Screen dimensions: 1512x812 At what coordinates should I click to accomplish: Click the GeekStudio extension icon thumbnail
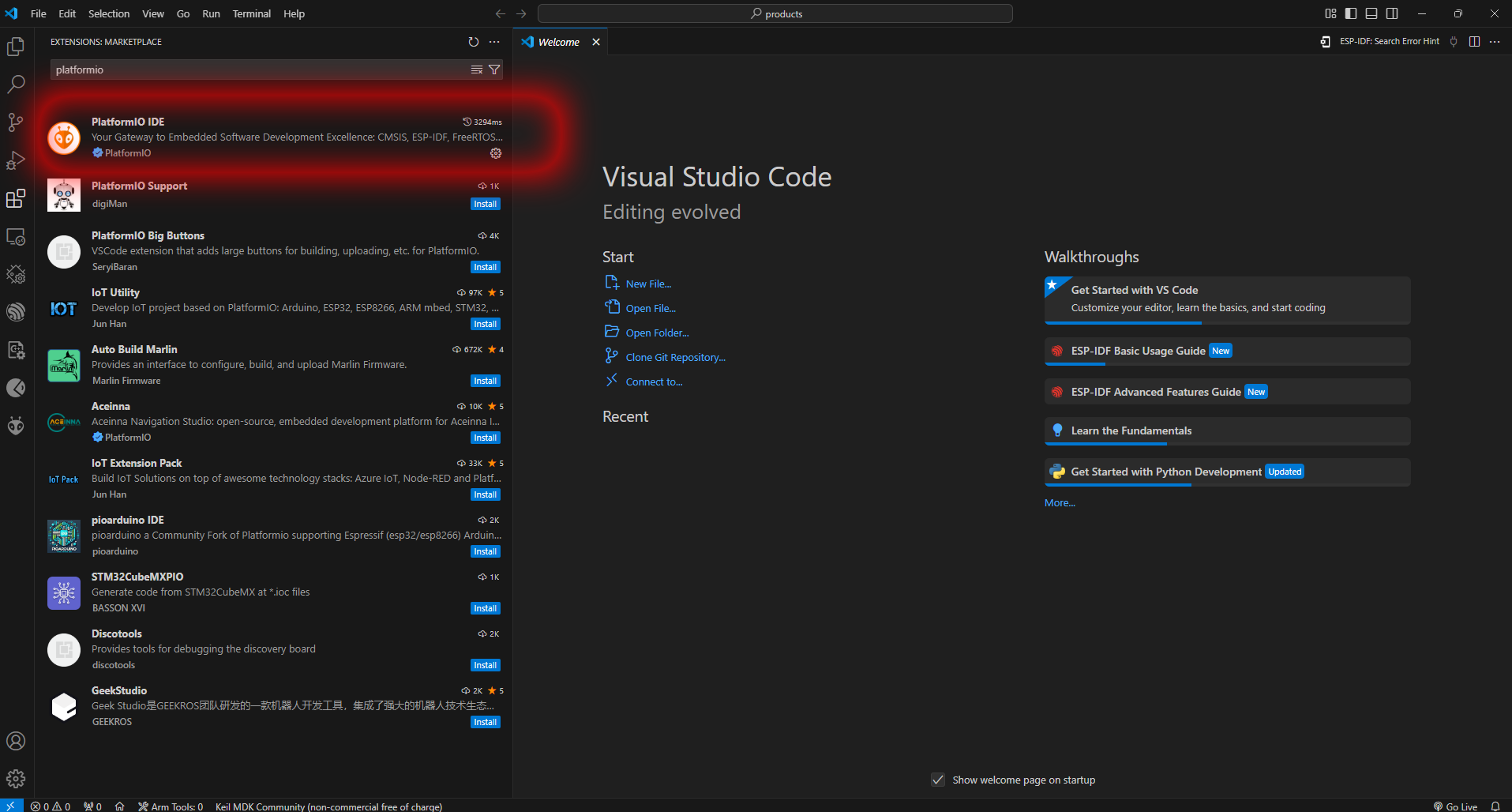(64, 707)
